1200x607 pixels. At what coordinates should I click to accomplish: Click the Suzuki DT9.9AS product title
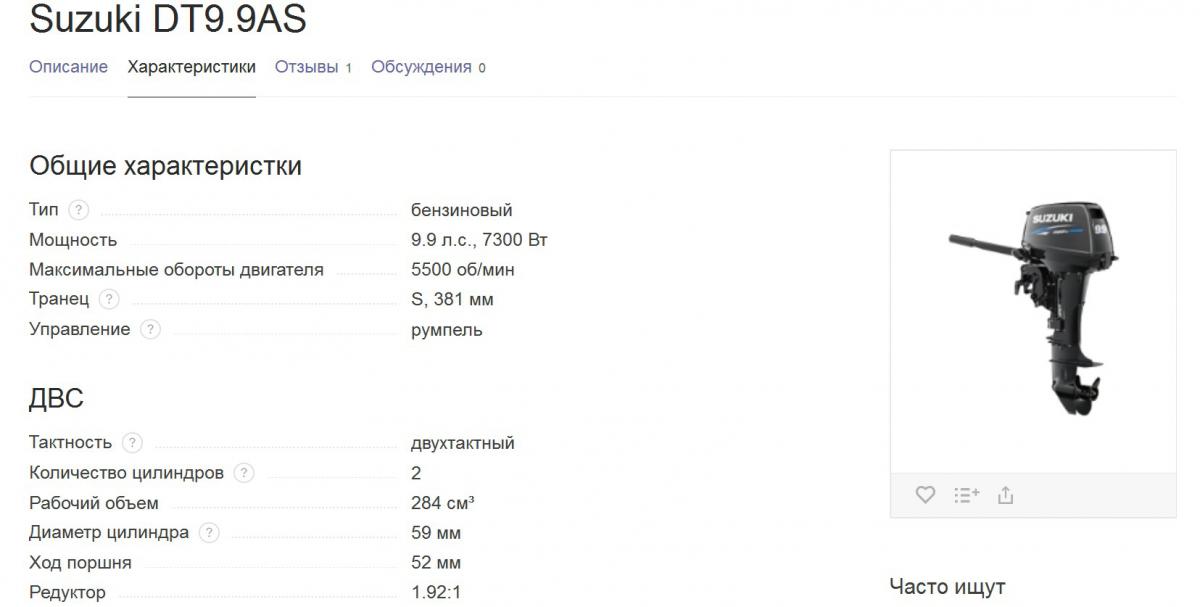tap(168, 18)
